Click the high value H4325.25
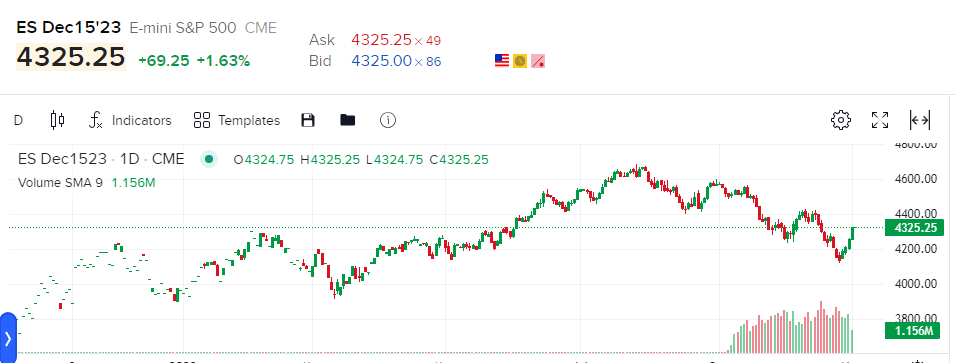The image size is (956, 363). click(x=330, y=160)
